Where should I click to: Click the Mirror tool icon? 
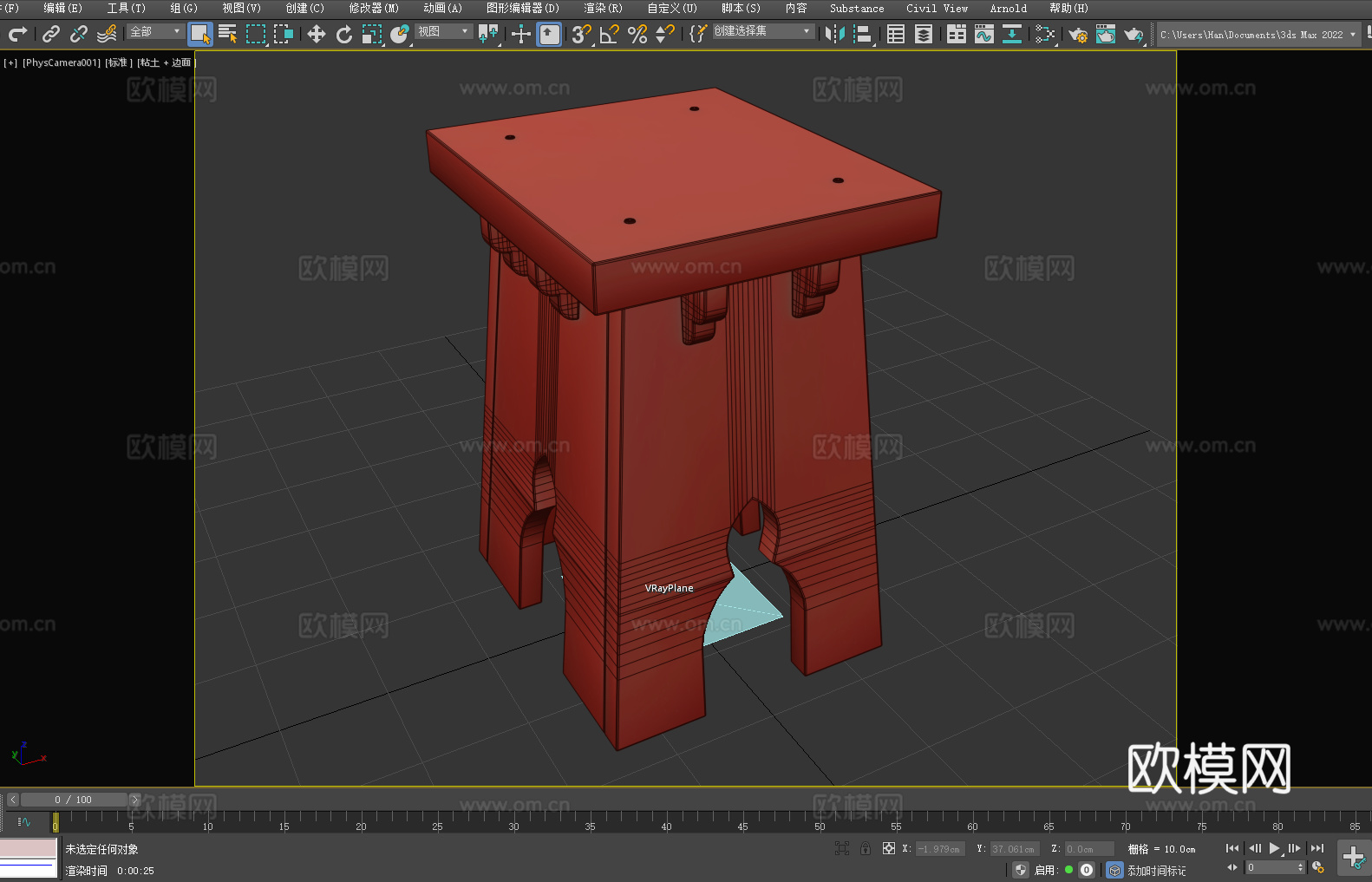pyautogui.click(x=835, y=34)
